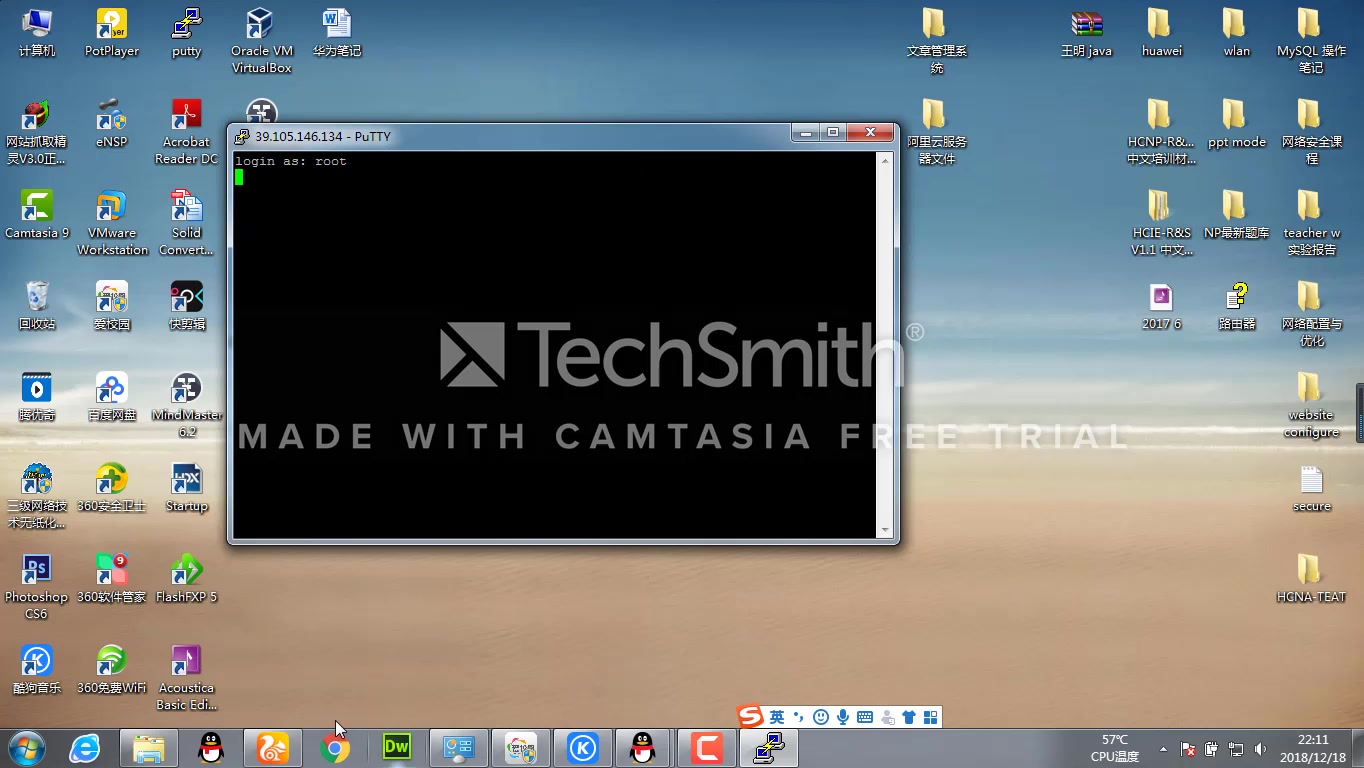Launch the putty desktop shortcut
Screen dimensions: 1364x768
point(186,32)
